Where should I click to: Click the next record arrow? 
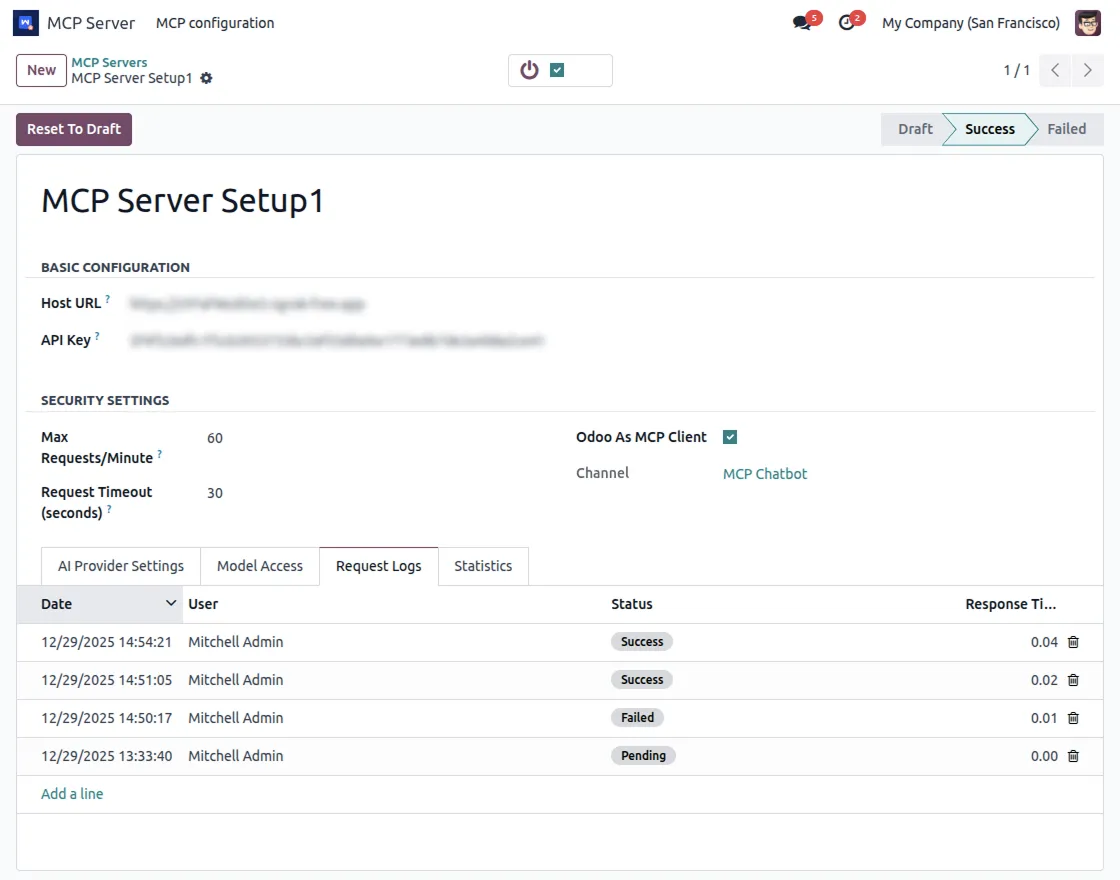tap(1088, 70)
